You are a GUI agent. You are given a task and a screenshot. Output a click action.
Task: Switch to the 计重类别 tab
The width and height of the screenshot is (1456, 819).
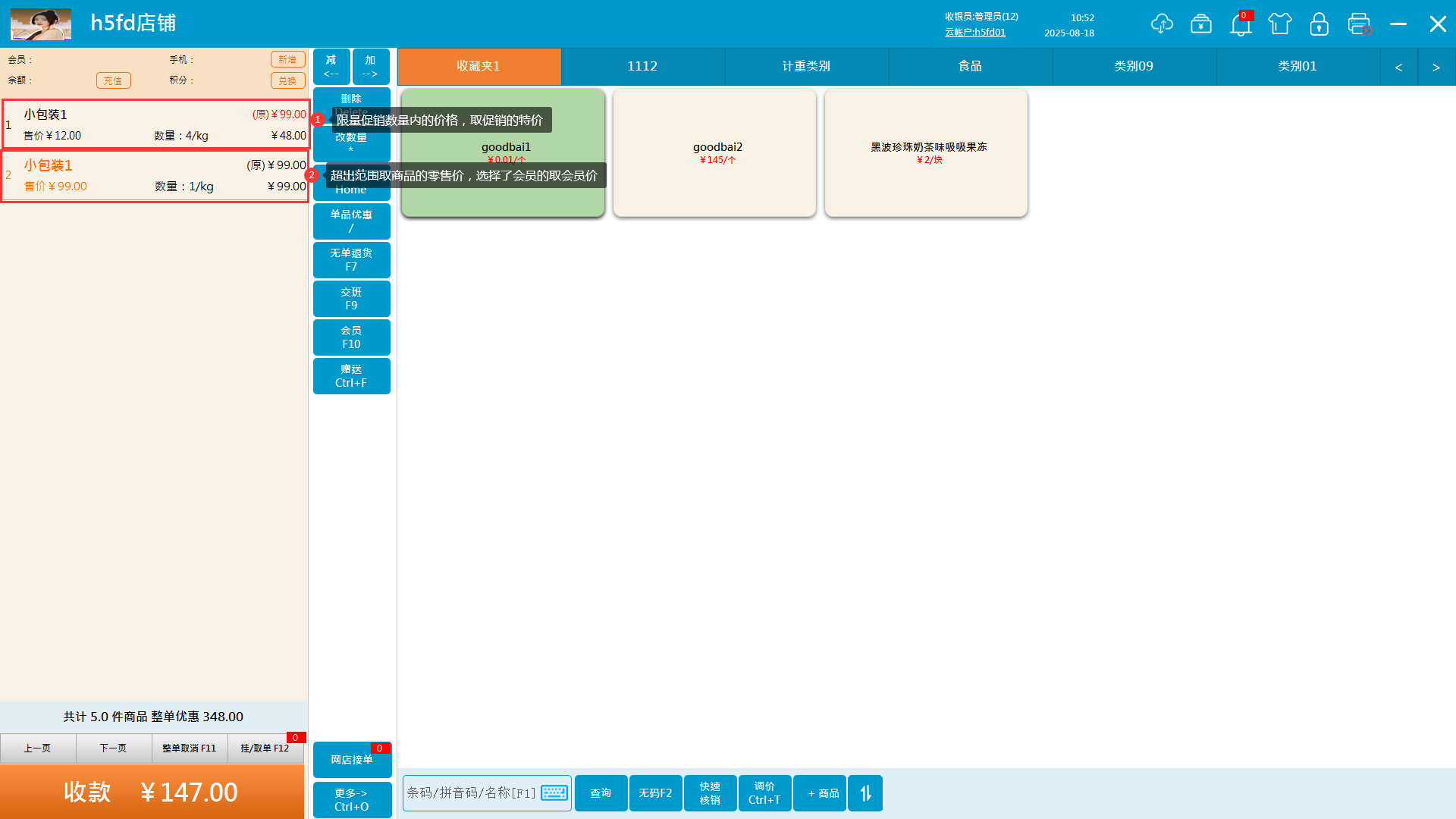[x=806, y=66]
